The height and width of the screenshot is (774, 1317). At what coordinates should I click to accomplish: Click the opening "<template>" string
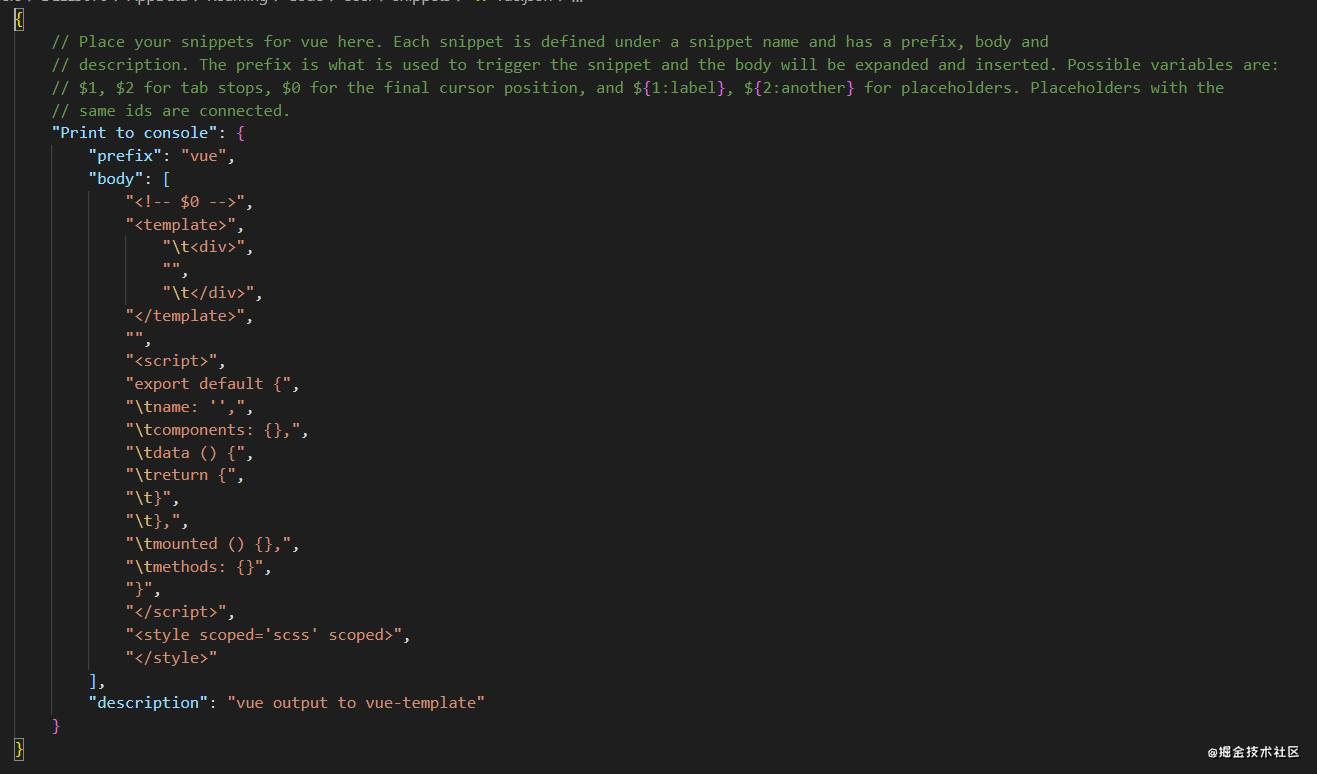pyautogui.click(x=185, y=224)
